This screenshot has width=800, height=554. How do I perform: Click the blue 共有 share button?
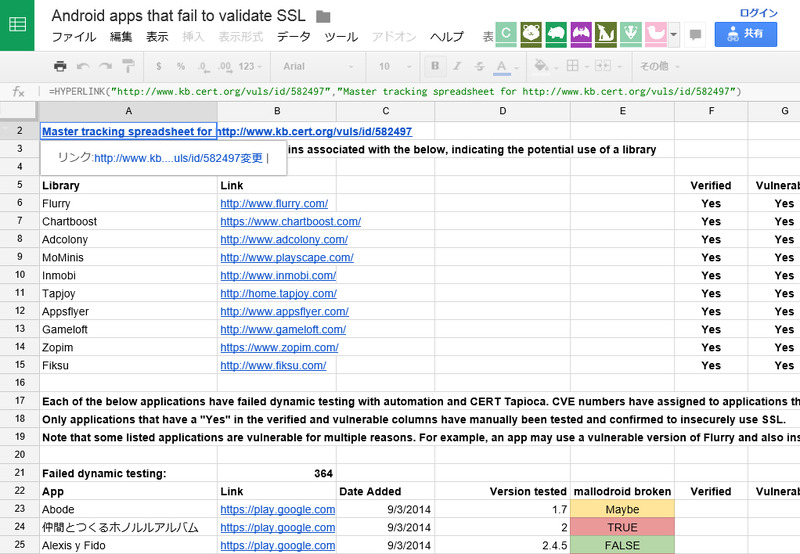click(x=745, y=33)
